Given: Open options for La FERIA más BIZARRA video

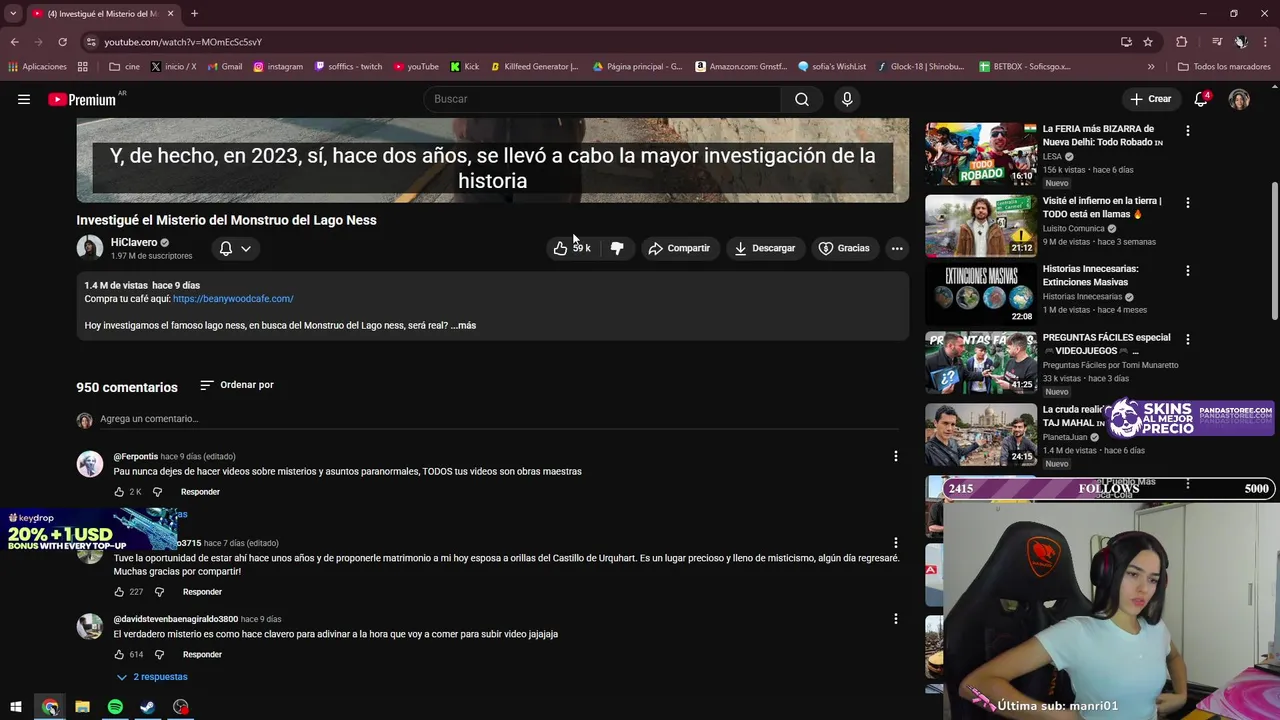Looking at the screenshot, I should tap(1188, 131).
